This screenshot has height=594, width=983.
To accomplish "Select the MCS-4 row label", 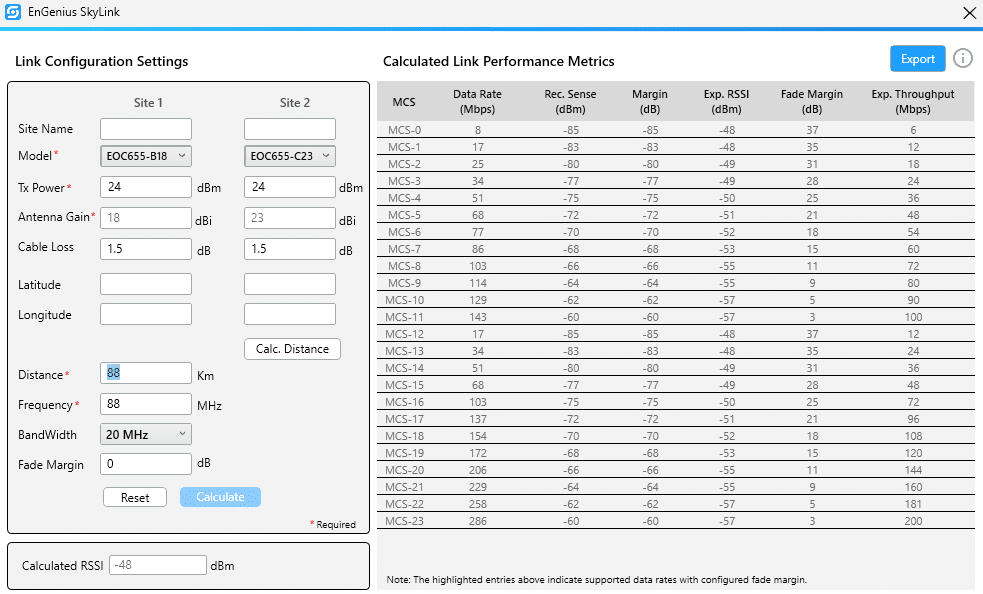I will 404,198.
